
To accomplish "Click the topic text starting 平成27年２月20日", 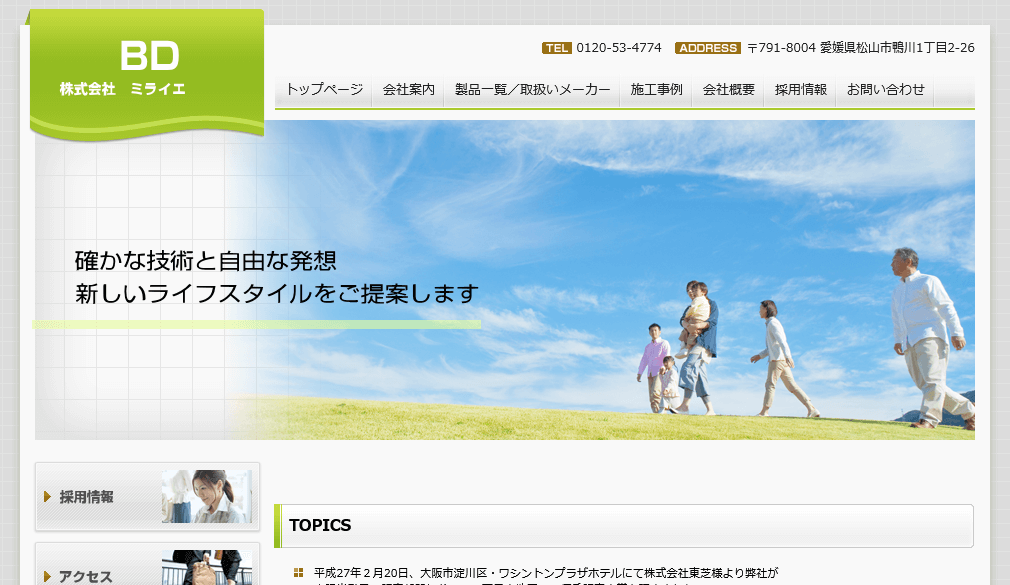I will point(546,573).
